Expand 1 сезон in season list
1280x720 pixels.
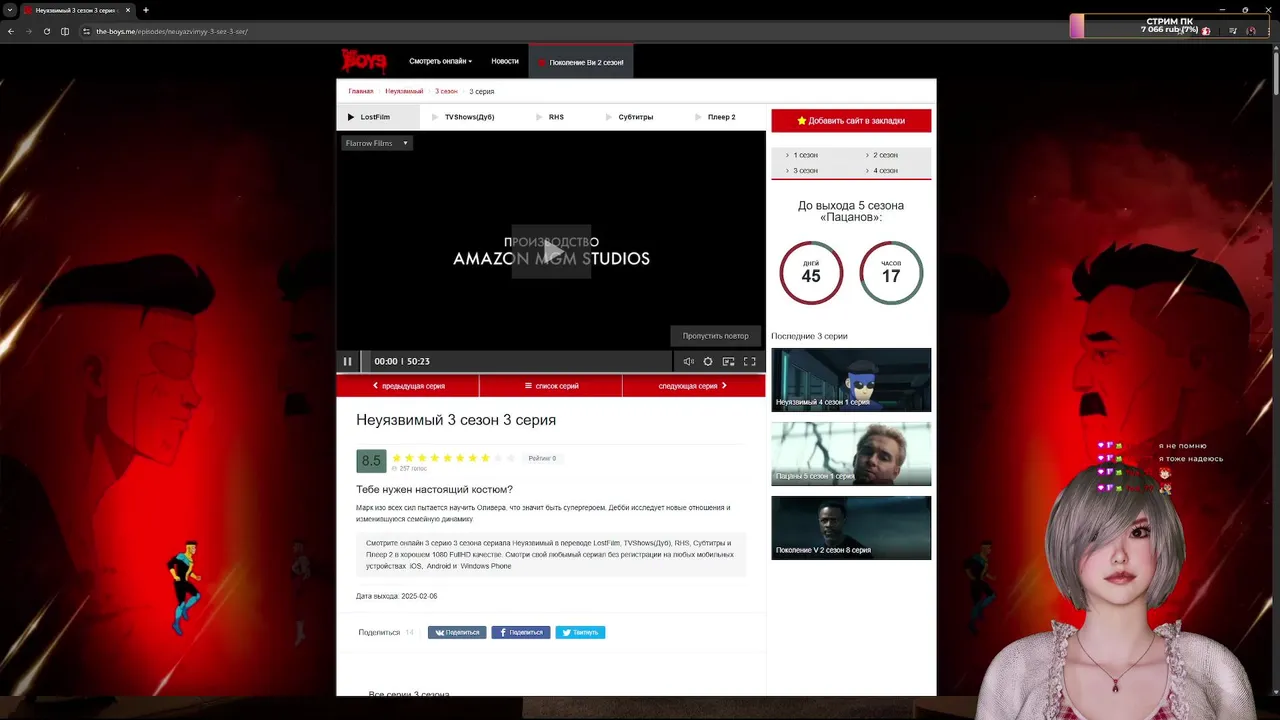[x=805, y=155]
